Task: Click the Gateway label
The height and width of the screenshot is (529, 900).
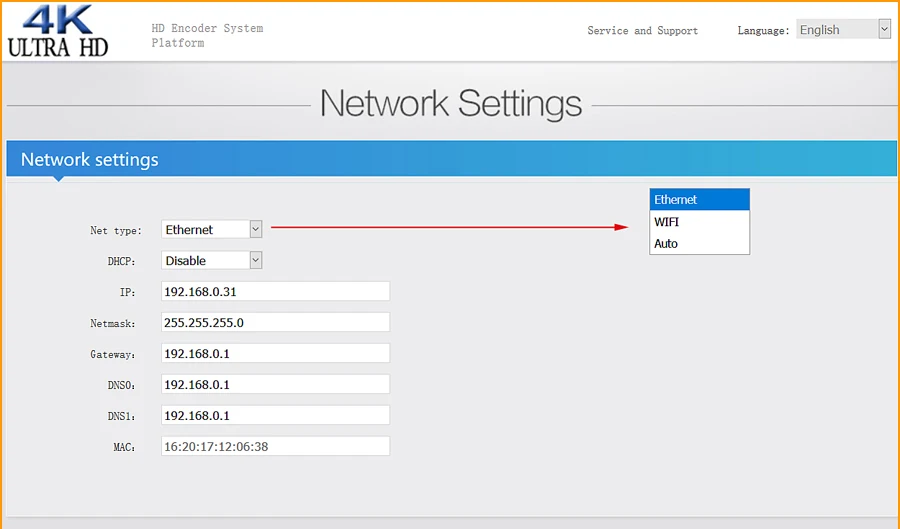Action: (112, 355)
